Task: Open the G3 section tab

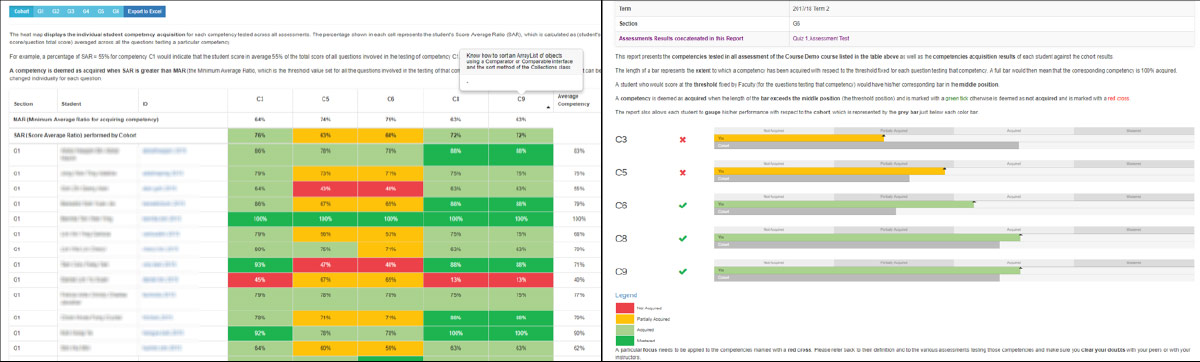Action: 70,11
